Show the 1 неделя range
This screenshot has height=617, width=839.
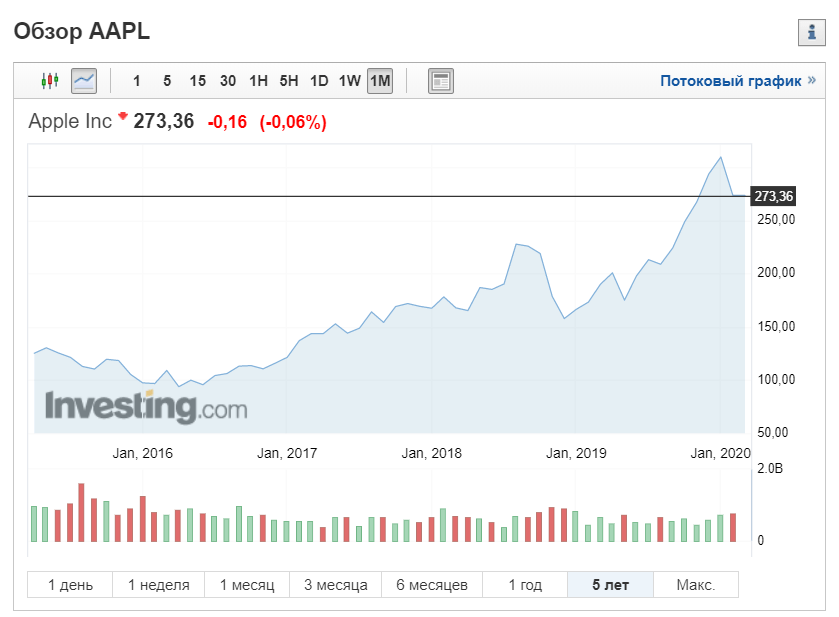tap(158, 585)
